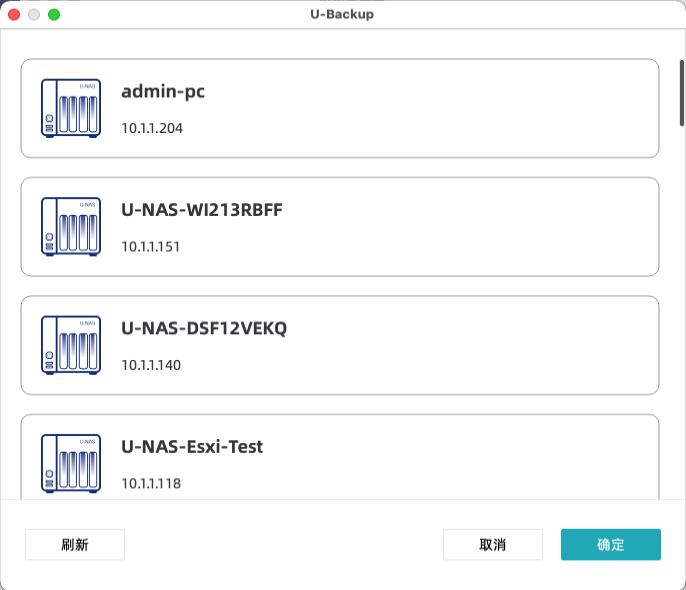Click the IP address 10.1.1.151
Screen dimensions: 686x590
point(151,246)
